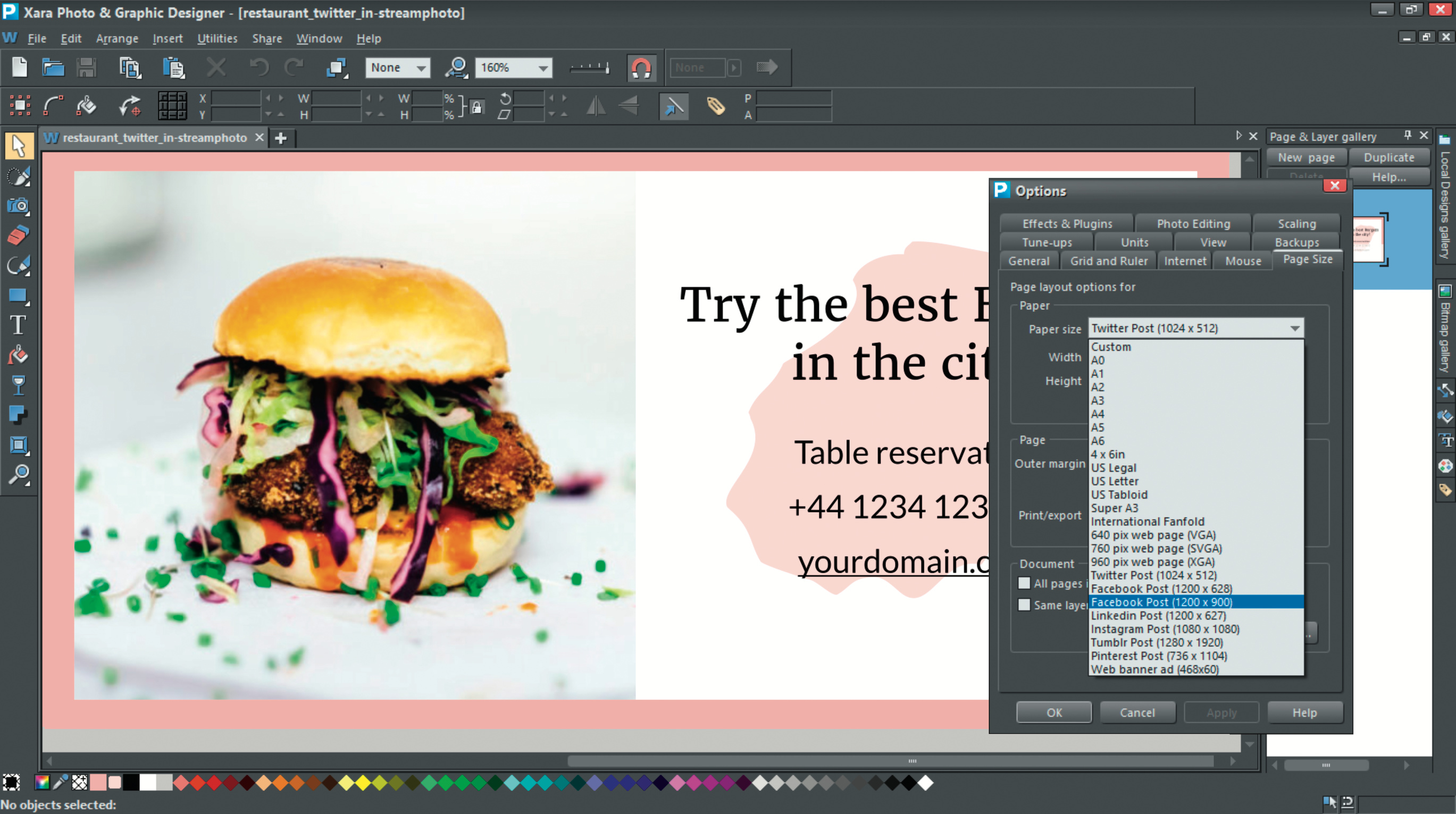Toggle the lock aspect ratio icon
This screenshot has height=814, width=1456.
point(476,107)
